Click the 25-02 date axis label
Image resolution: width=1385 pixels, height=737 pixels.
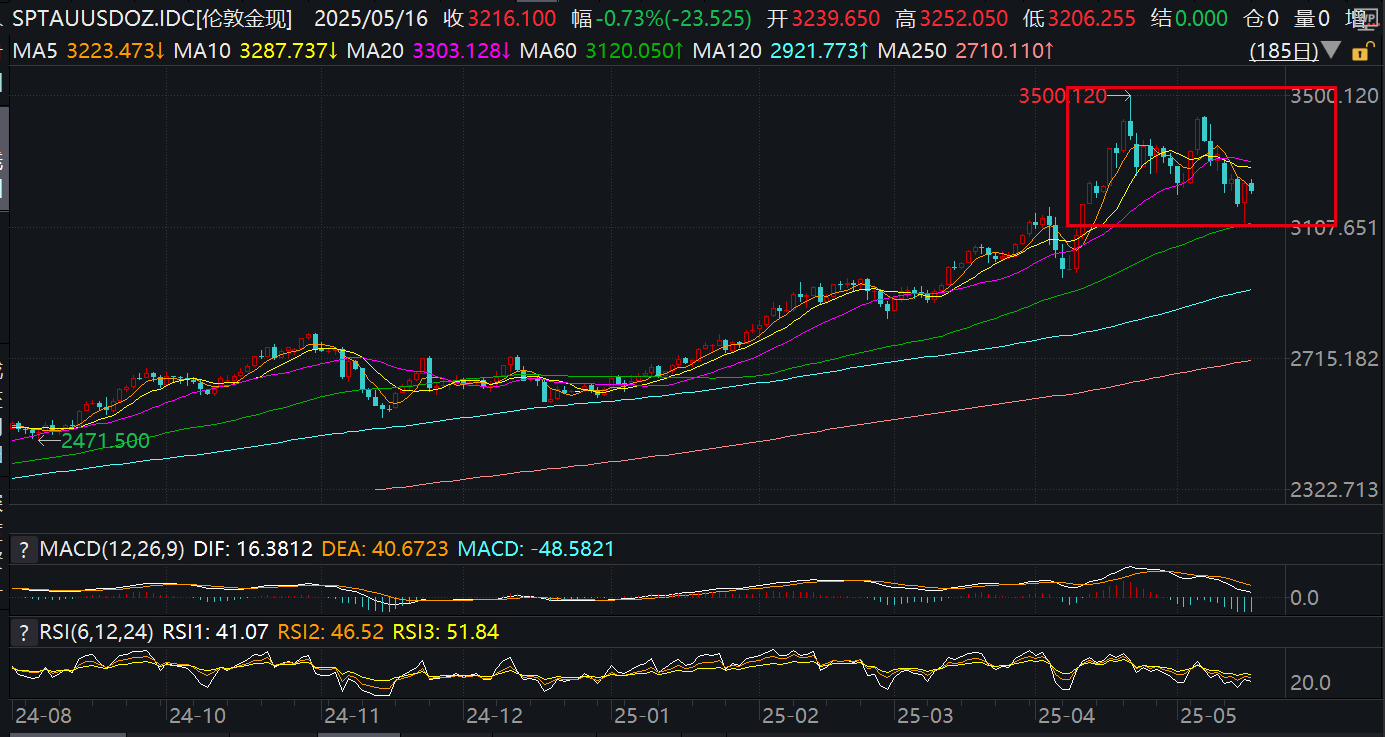click(x=791, y=717)
